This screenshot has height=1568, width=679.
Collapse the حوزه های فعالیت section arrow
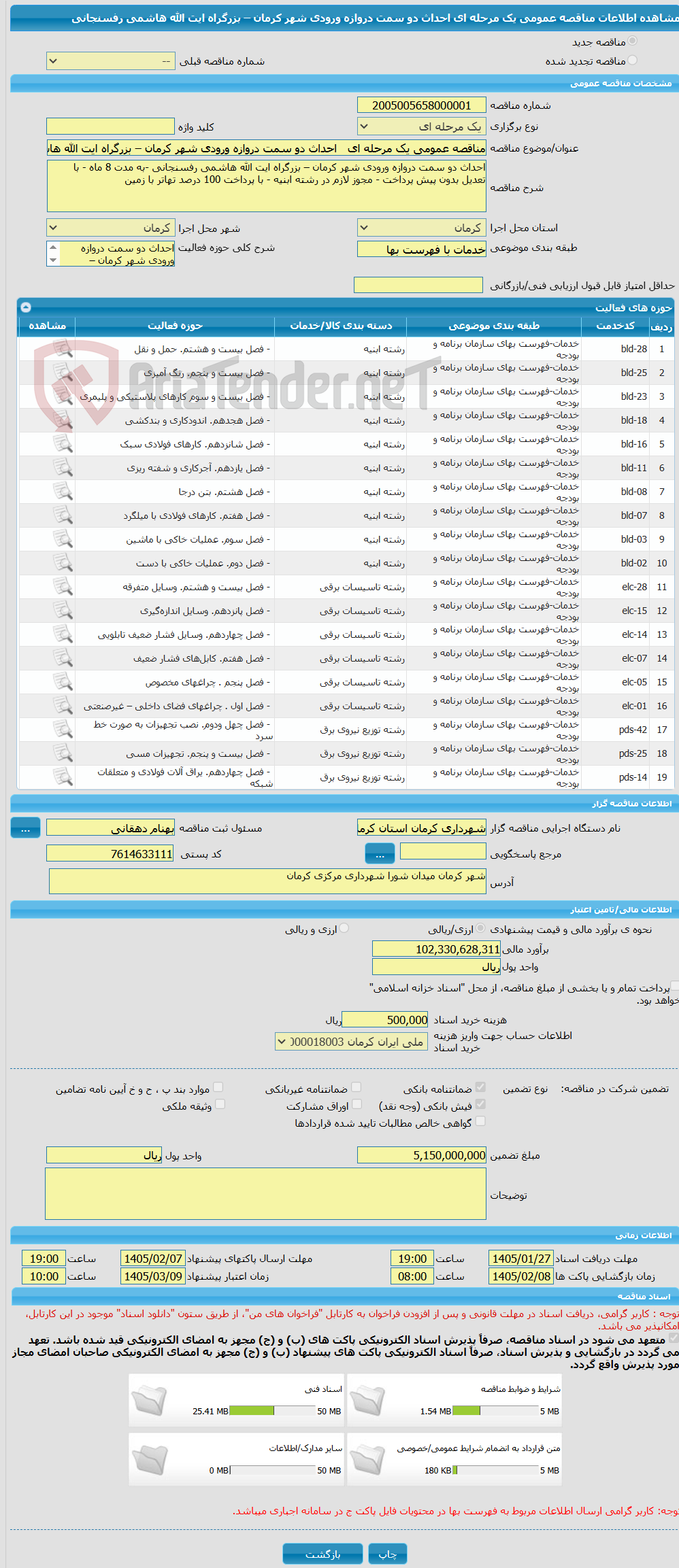point(26,307)
